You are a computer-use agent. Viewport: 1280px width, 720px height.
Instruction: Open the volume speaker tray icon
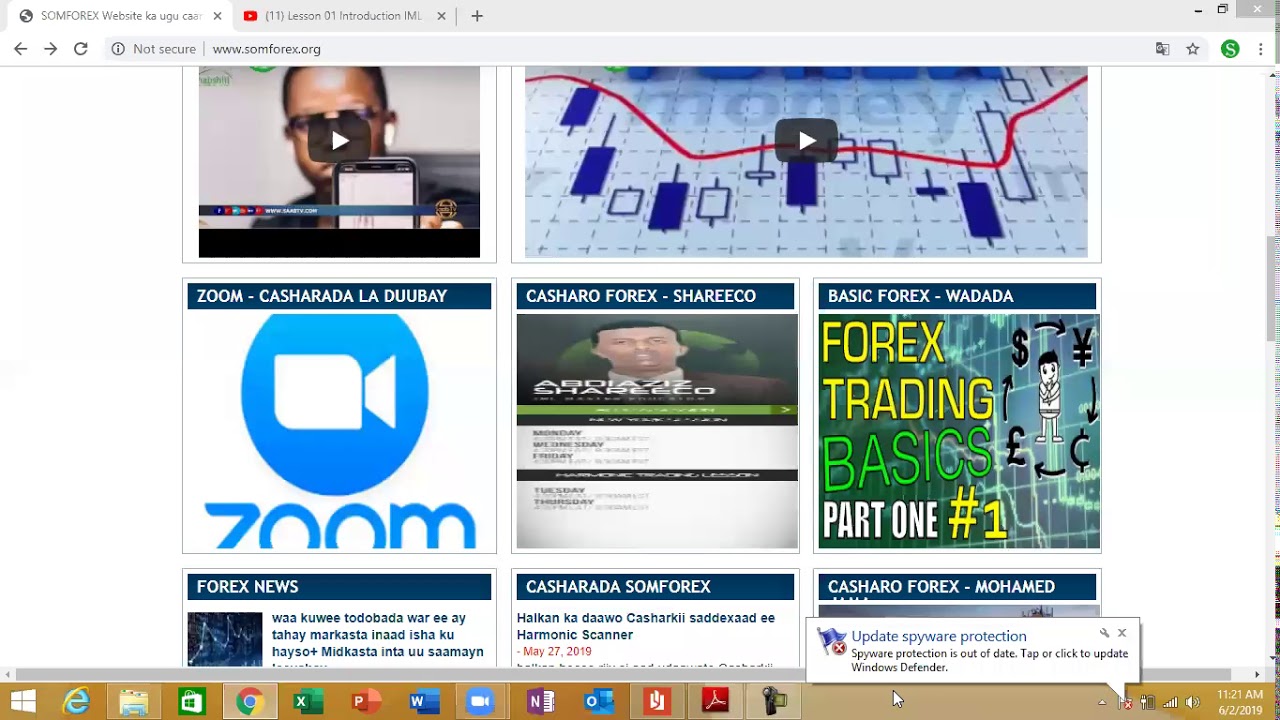1192,702
